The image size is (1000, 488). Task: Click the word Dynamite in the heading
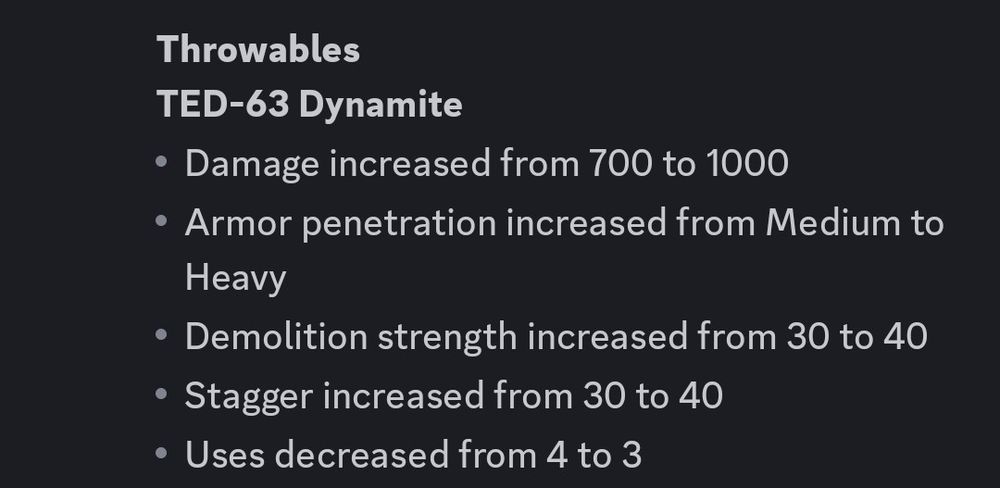pos(381,105)
